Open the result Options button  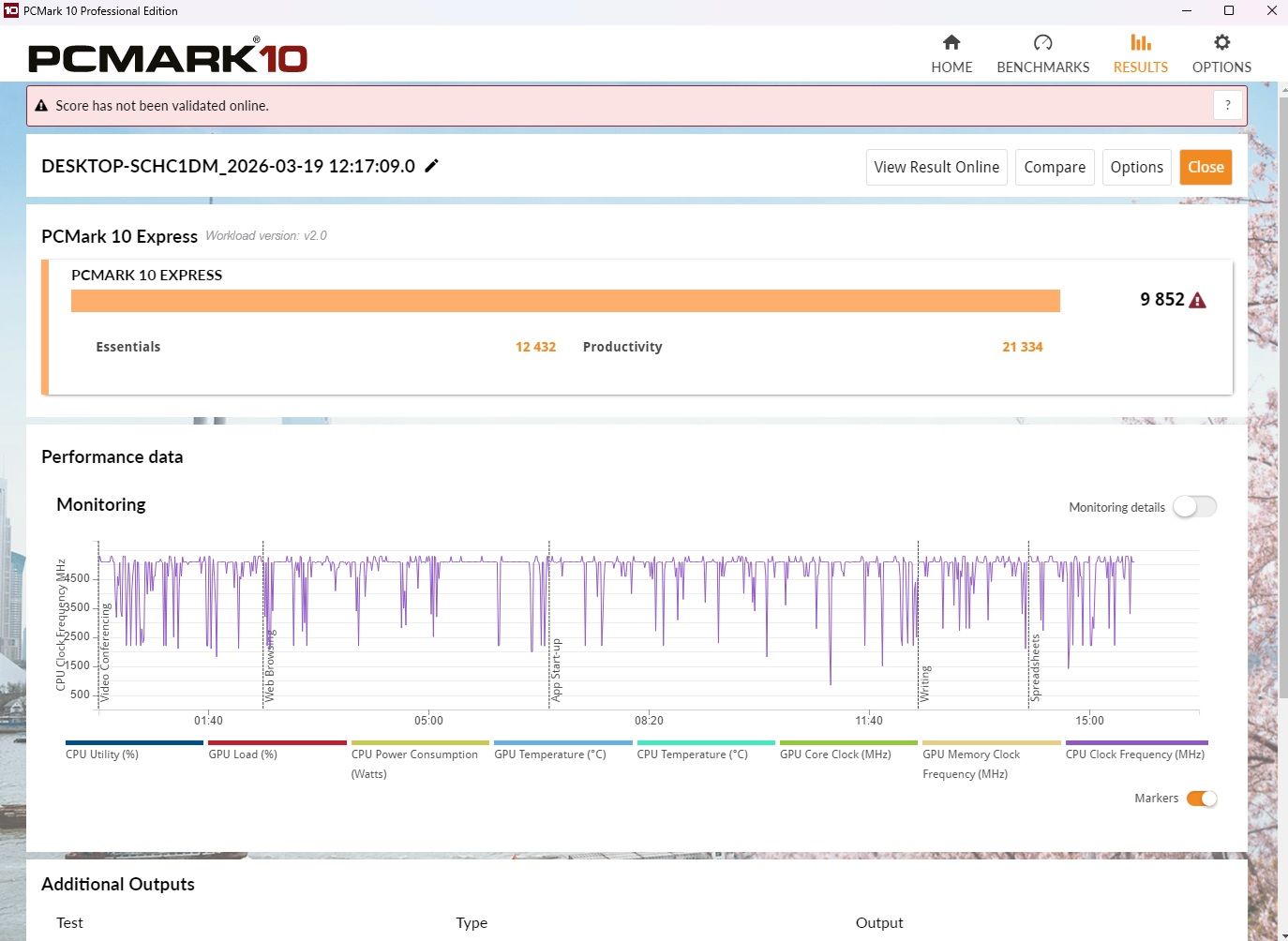pos(1136,167)
